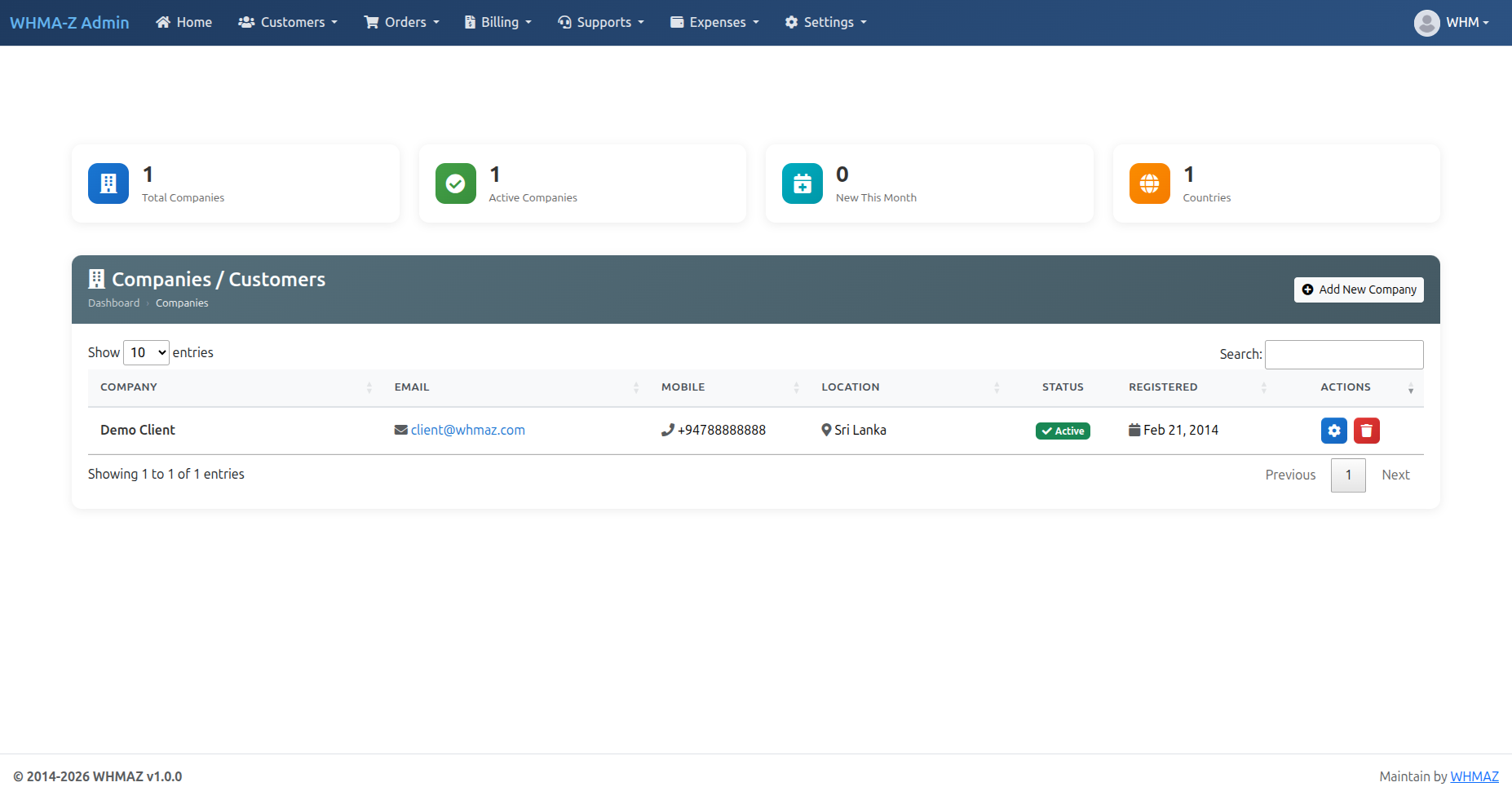Image resolution: width=1512 pixels, height=800 pixels.
Task: Click the blue settings gear for Demo Client
Action: pyautogui.click(x=1333, y=431)
